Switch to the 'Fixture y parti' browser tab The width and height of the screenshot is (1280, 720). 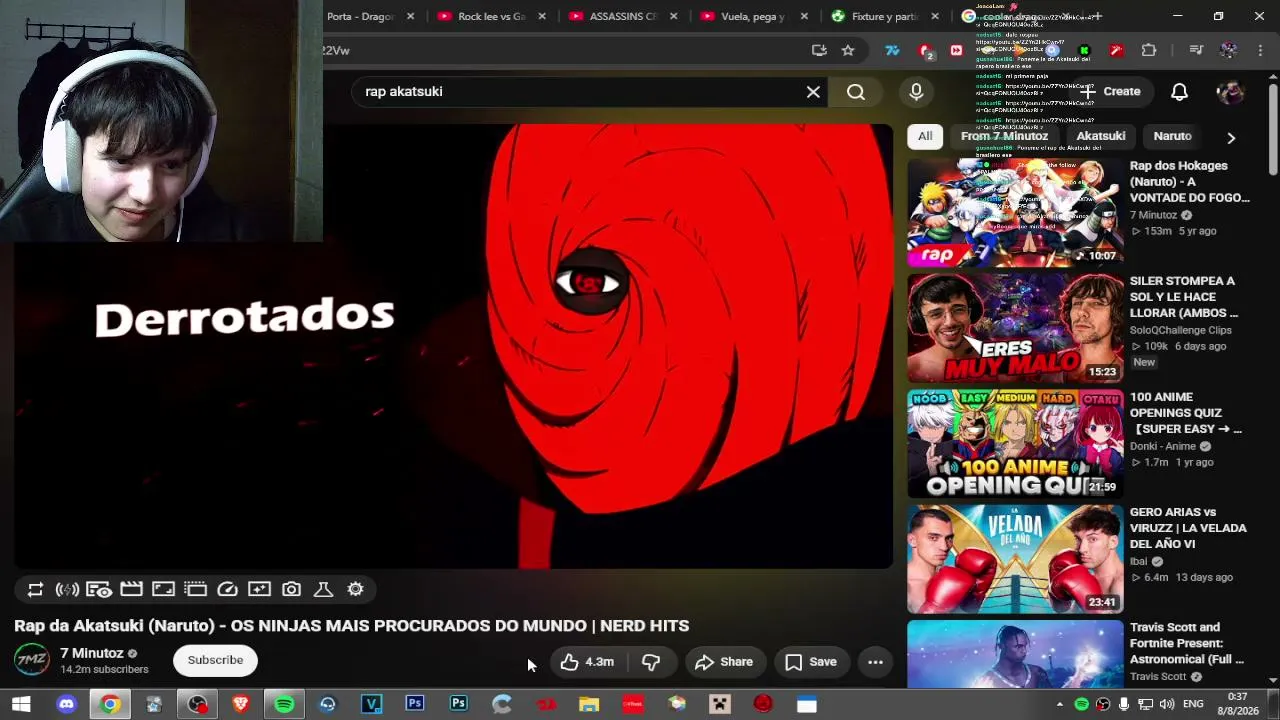pyautogui.click(x=886, y=16)
